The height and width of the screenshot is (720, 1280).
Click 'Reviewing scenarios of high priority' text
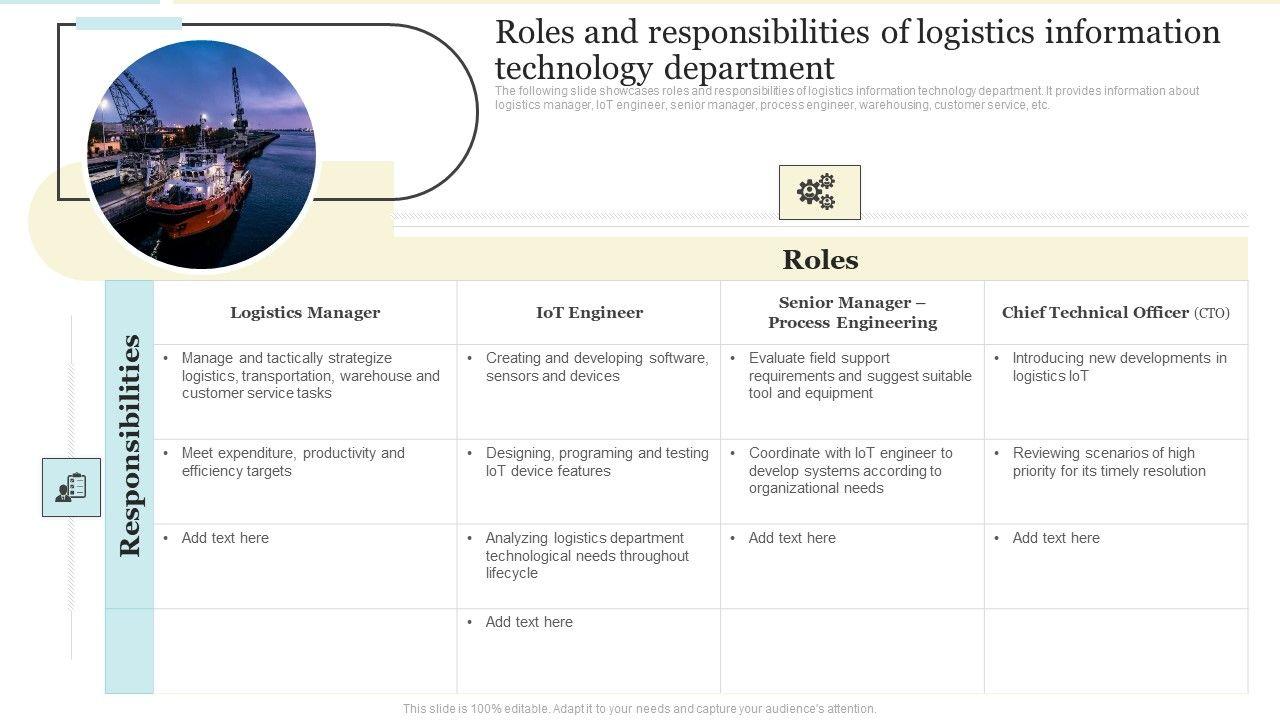click(x=1108, y=462)
